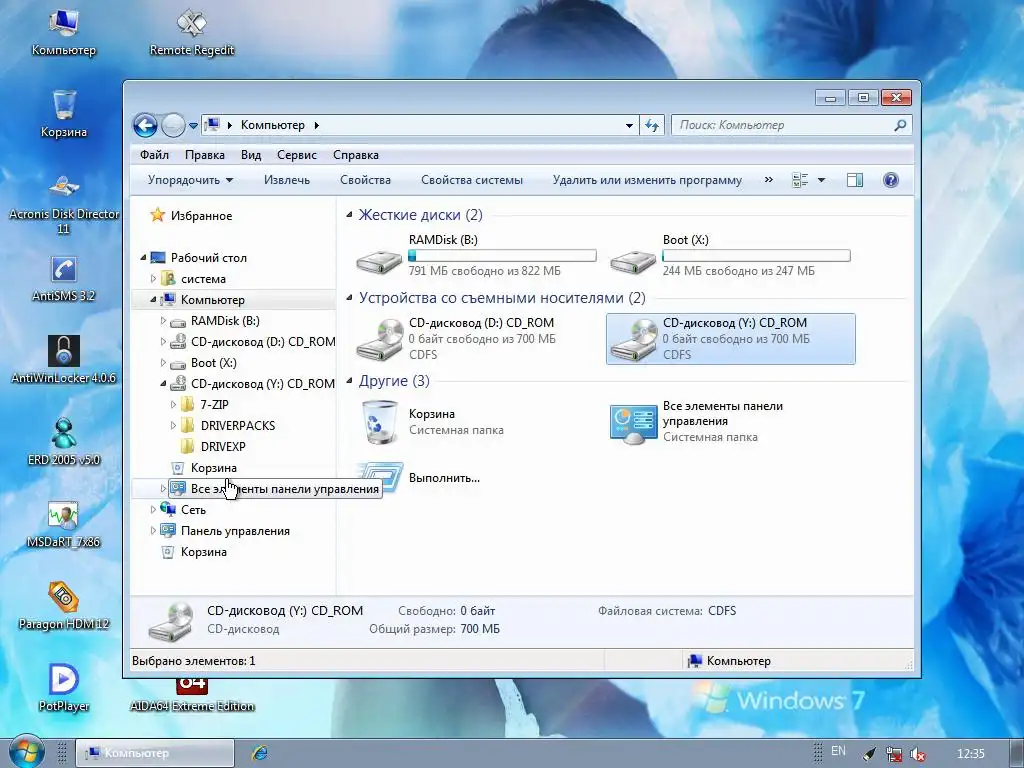This screenshot has width=1024, height=768.
Task: Open the Вид menu
Action: pyautogui.click(x=251, y=155)
